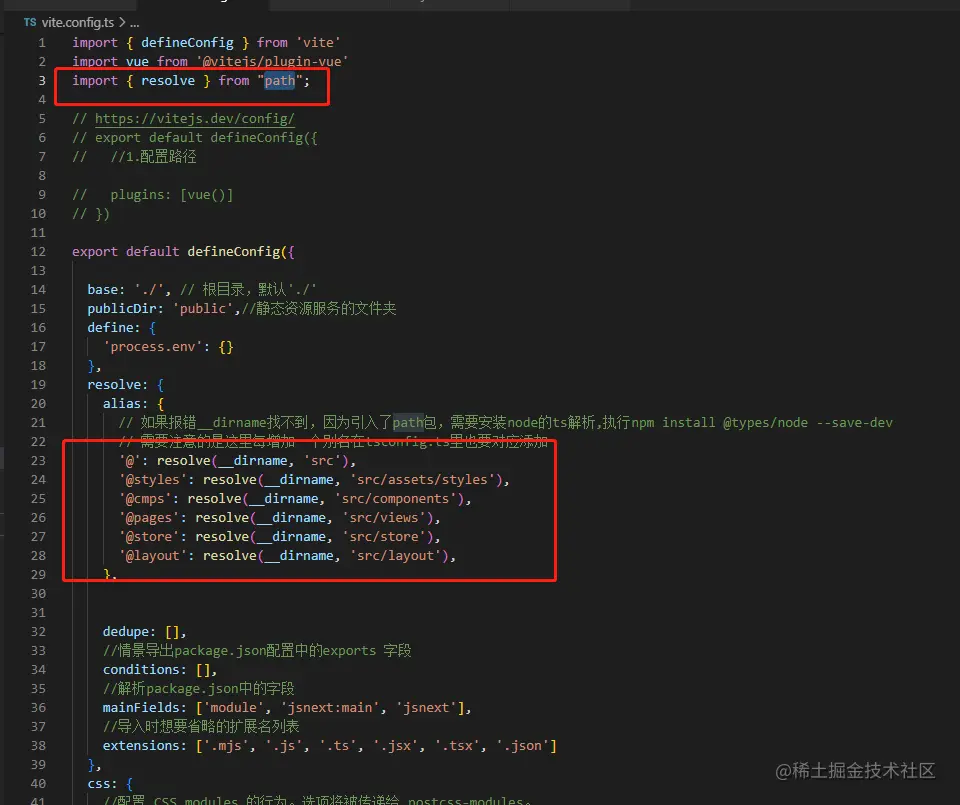The height and width of the screenshot is (805, 960).
Task: Click the '//导入时想要省略的扩展名列表' comment
Action: tap(201, 726)
